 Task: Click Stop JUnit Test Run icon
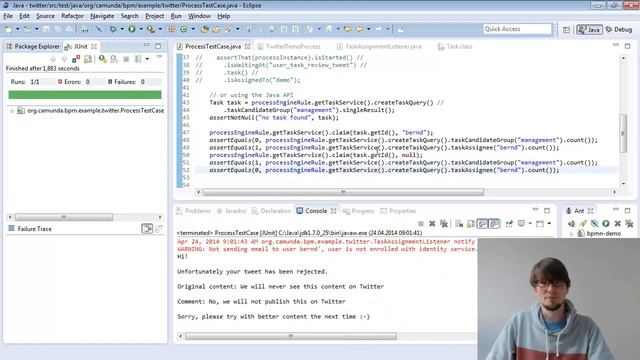(x=126, y=59)
